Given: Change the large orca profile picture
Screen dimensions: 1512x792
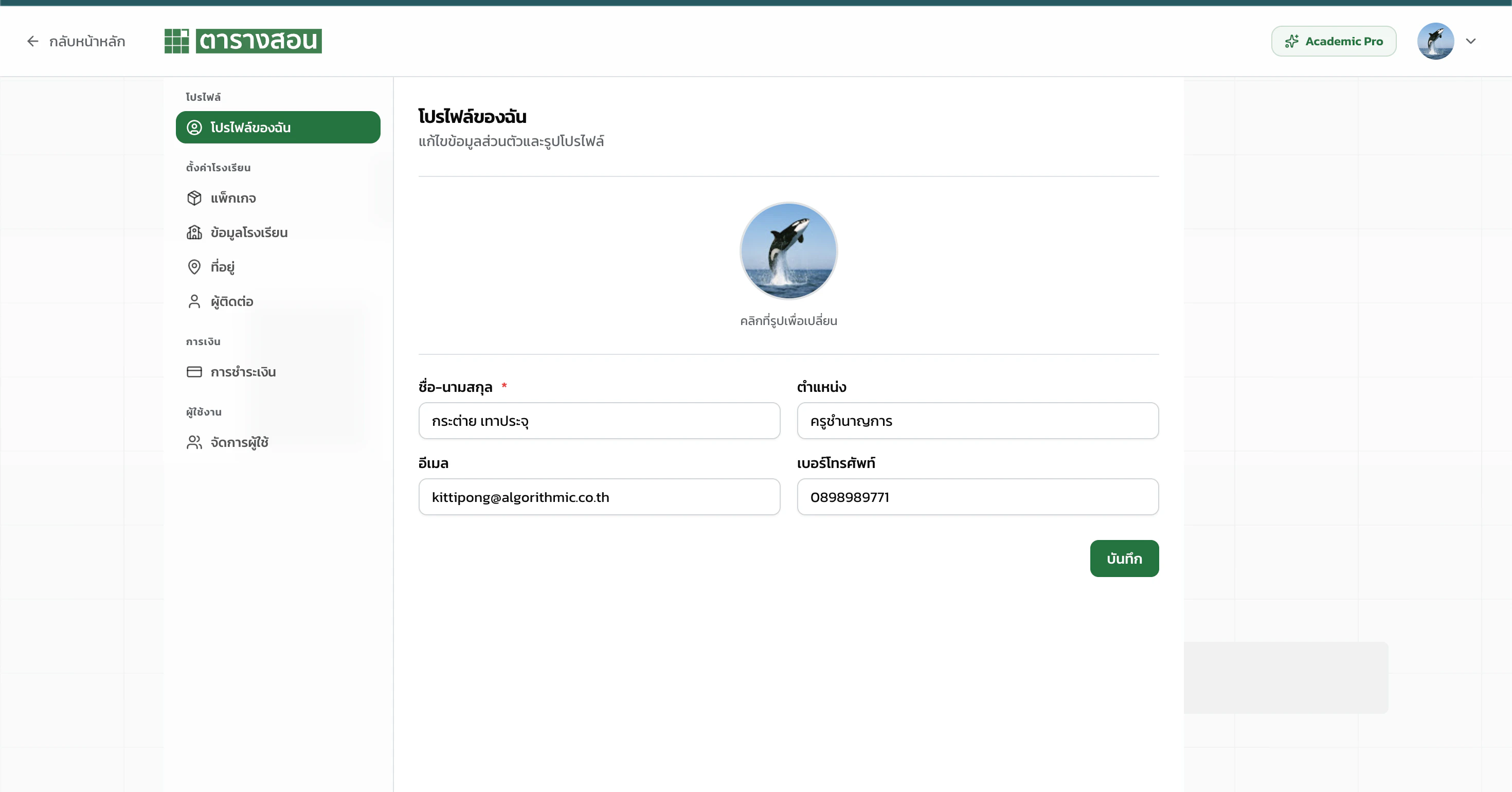Looking at the screenshot, I should coord(788,250).
